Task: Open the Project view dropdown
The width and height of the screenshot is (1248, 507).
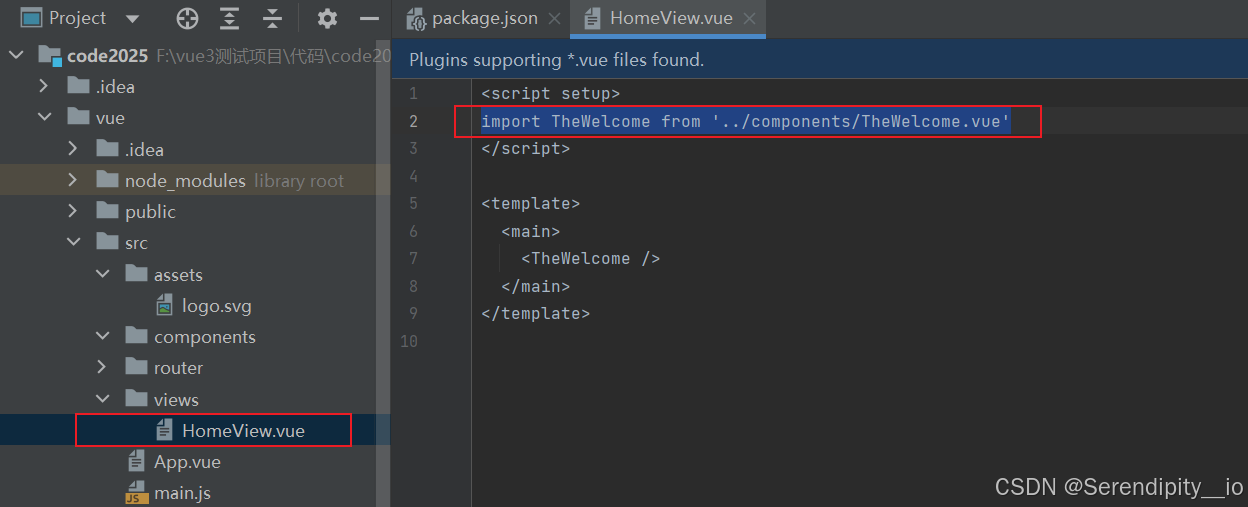Action: pos(133,18)
